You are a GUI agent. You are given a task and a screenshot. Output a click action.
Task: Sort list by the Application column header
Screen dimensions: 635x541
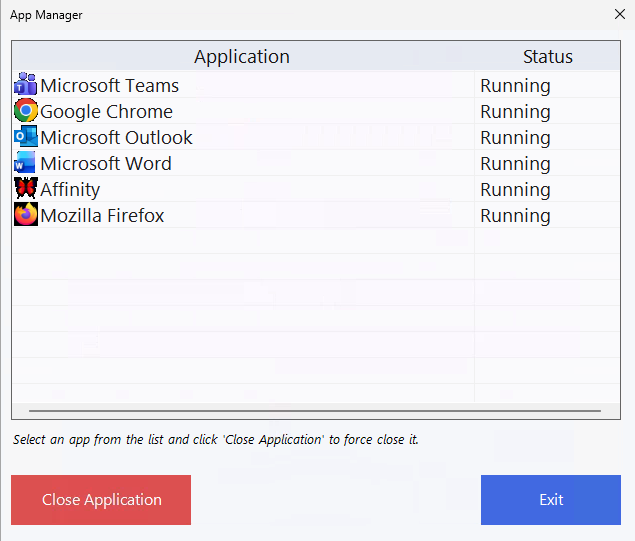pyautogui.click(x=242, y=57)
